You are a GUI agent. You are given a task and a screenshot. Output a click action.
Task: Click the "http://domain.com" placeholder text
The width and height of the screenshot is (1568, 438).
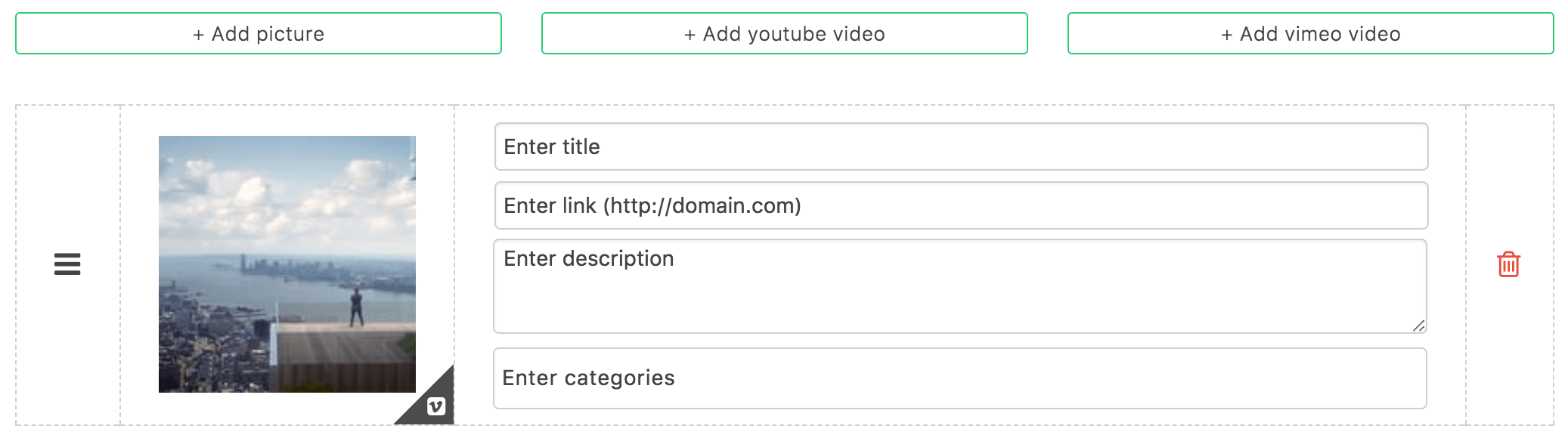click(702, 205)
